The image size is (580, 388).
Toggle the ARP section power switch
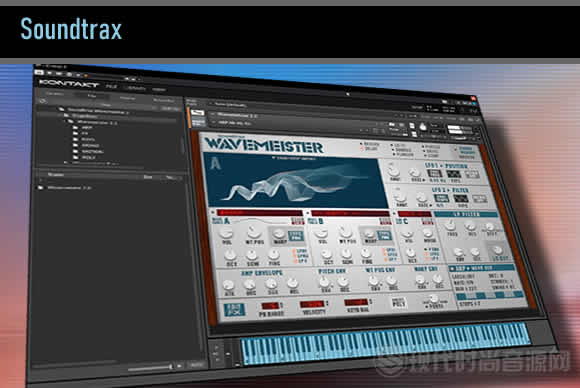tap(452, 269)
